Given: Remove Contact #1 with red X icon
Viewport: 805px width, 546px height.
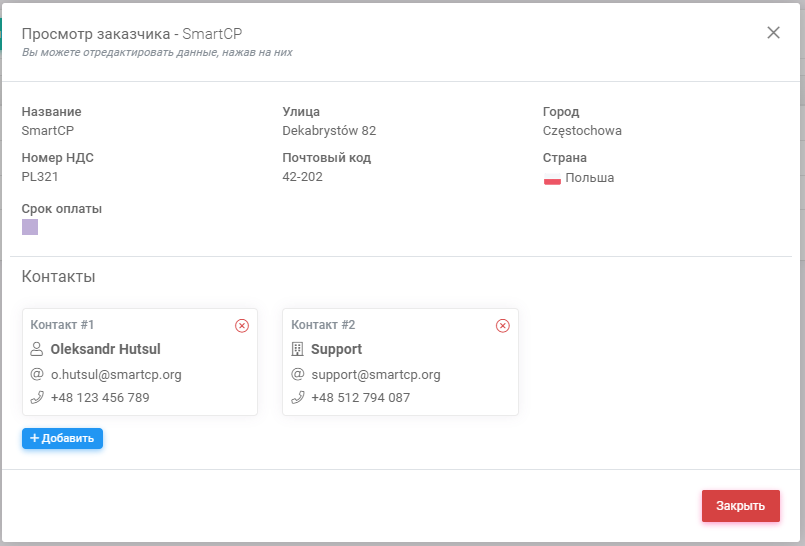Looking at the screenshot, I should (x=242, y=326).
